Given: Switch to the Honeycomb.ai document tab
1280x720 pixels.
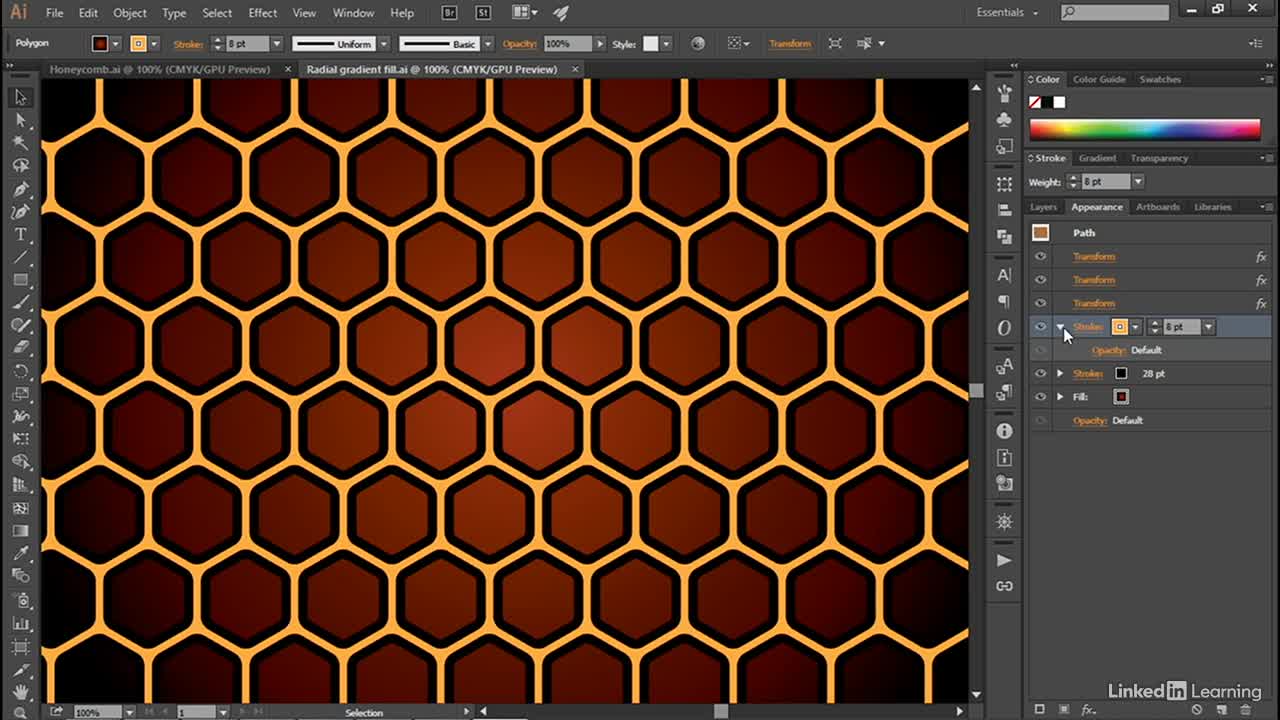Looking at the screenshot, I should [160, 69].
